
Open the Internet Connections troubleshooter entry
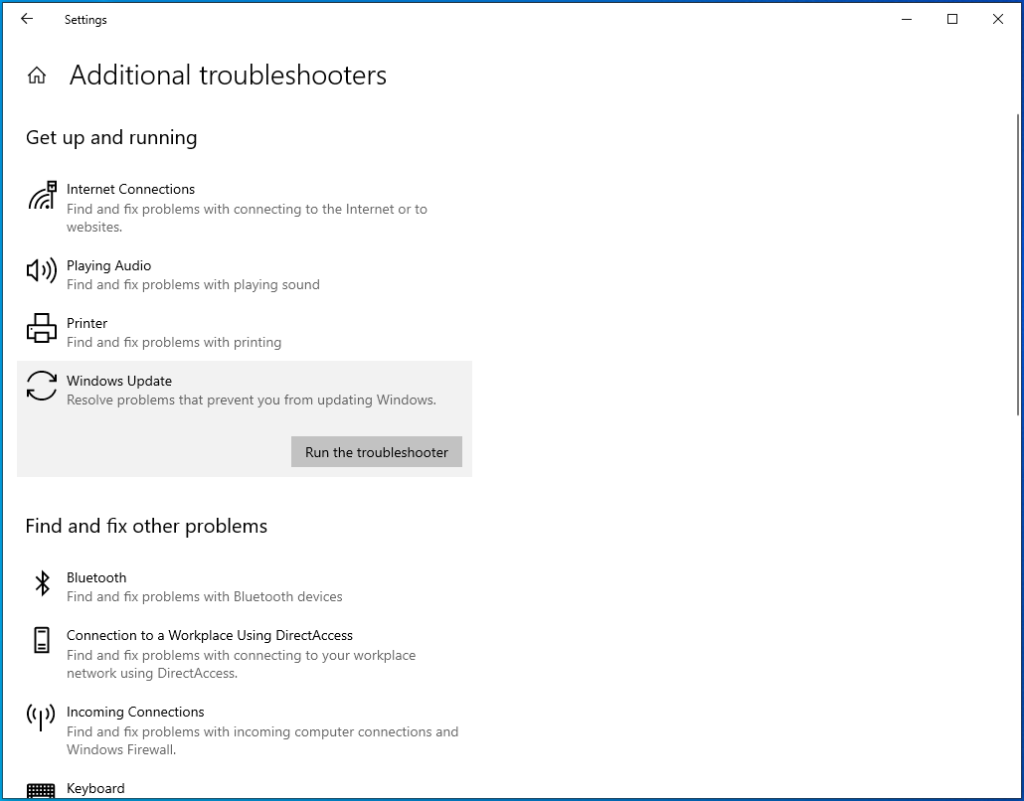(130, 189)
